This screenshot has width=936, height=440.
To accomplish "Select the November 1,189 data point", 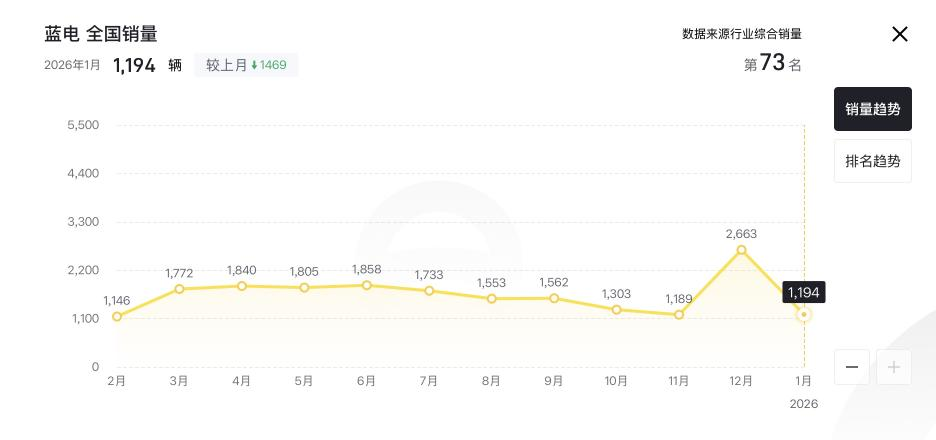I will (x=679, y=315).
